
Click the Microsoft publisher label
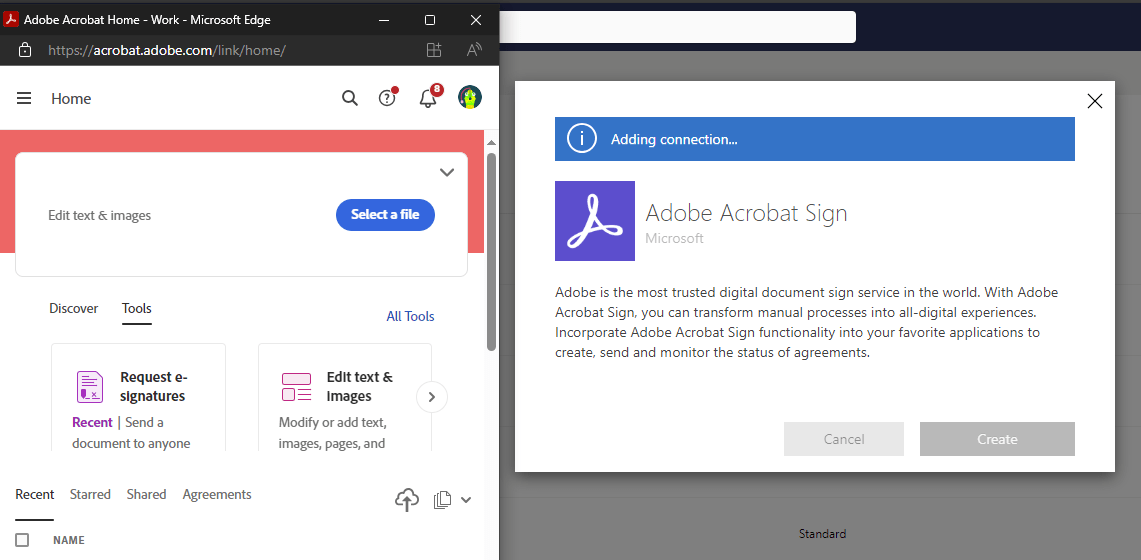click(x=675, y=239)
